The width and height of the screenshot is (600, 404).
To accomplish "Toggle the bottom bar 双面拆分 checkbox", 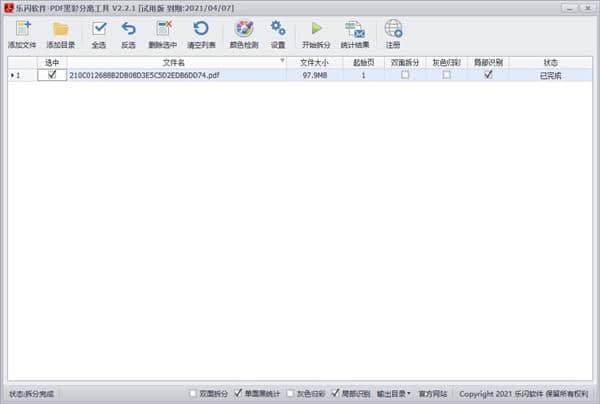I will [193, 393].
